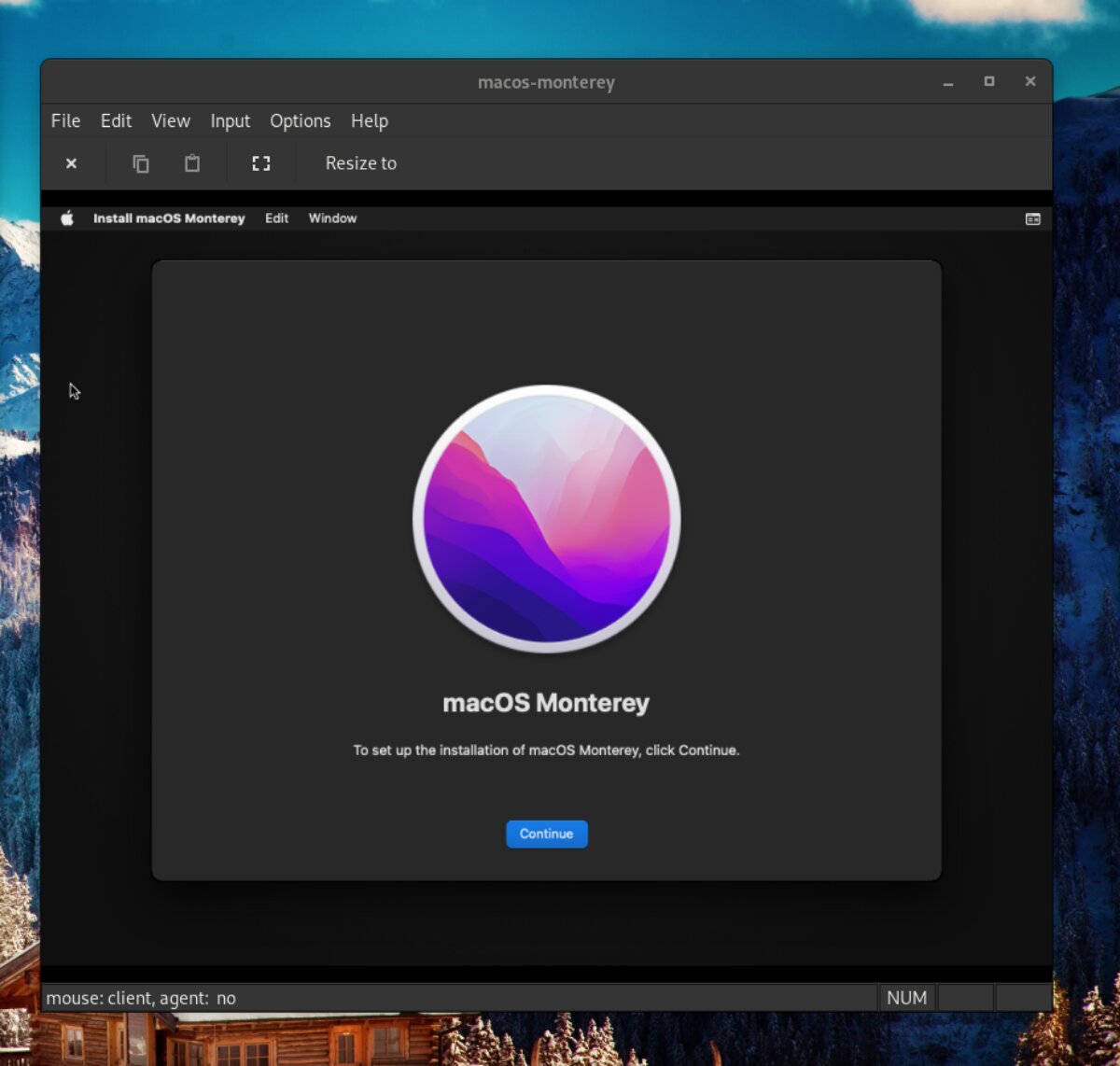Open the Edit menu of the viewer

(115, 120)
